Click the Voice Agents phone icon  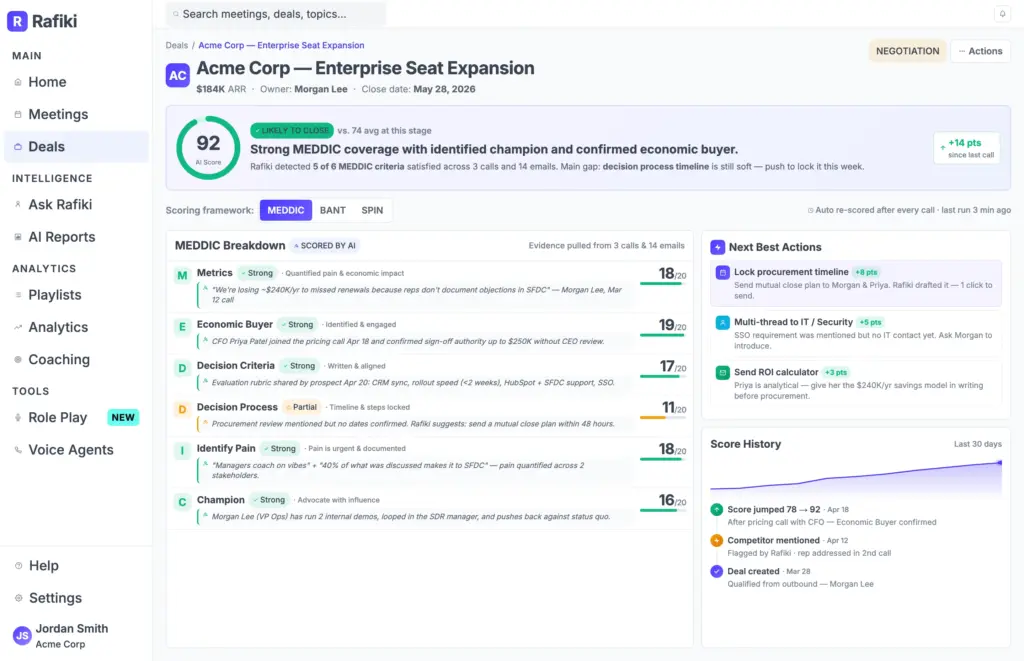pos(18,450)
